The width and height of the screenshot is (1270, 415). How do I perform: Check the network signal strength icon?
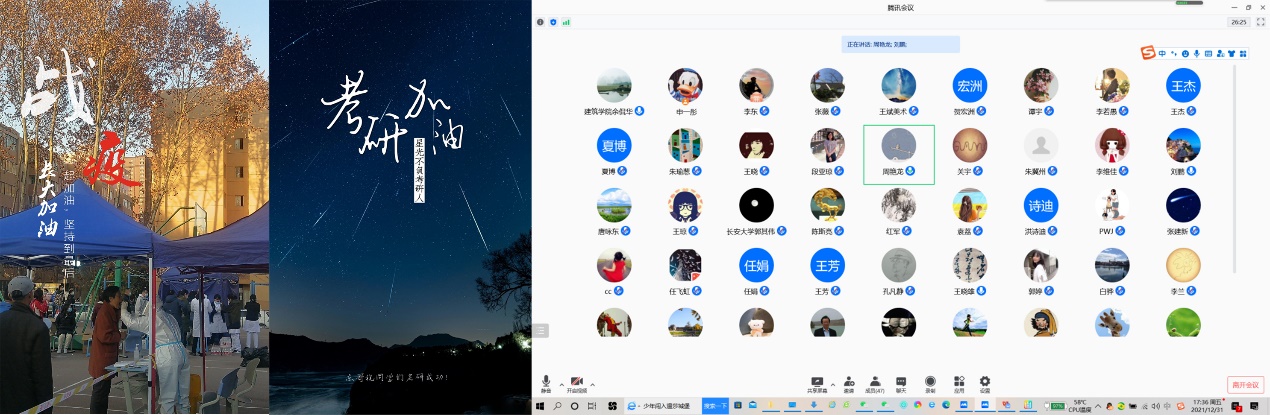pyautogui.click(x=566, y=21)
